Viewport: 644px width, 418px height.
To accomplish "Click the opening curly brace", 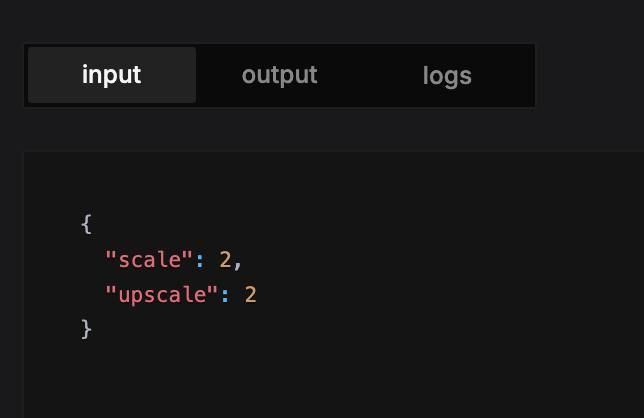I will (x=86, y=224).
